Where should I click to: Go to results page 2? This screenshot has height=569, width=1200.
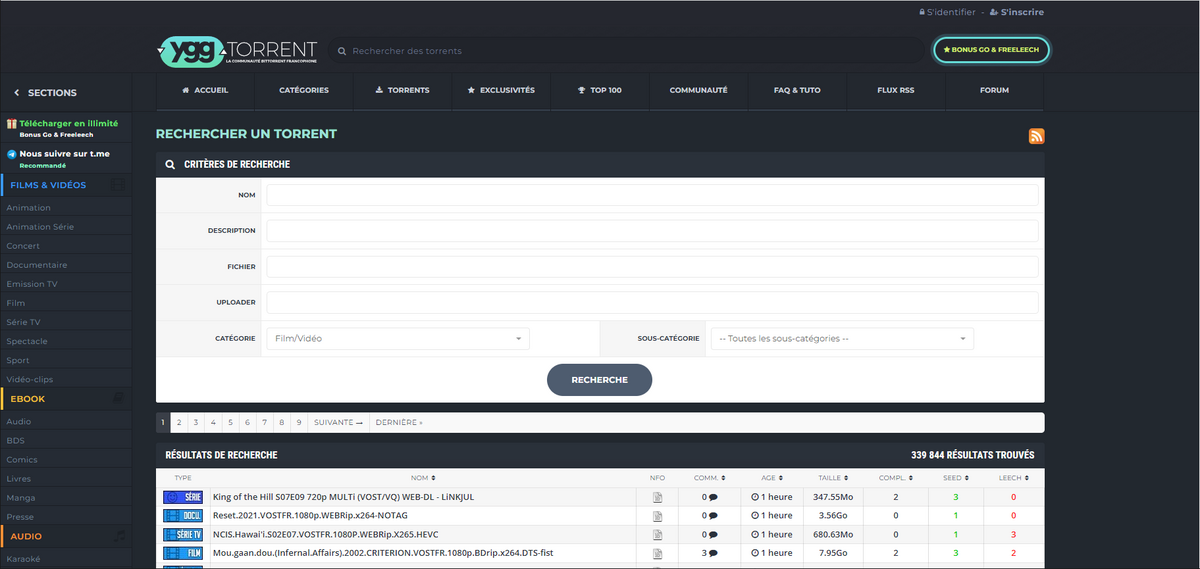179,423
